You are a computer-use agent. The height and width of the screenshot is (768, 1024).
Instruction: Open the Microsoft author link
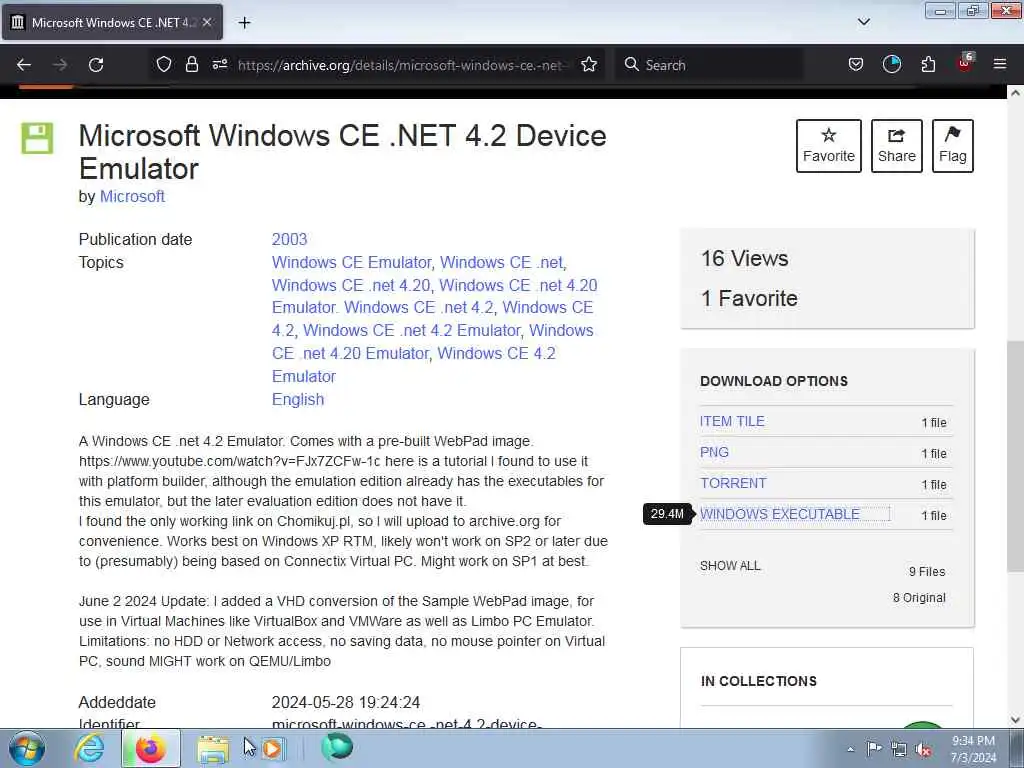[x=132, y=197]
